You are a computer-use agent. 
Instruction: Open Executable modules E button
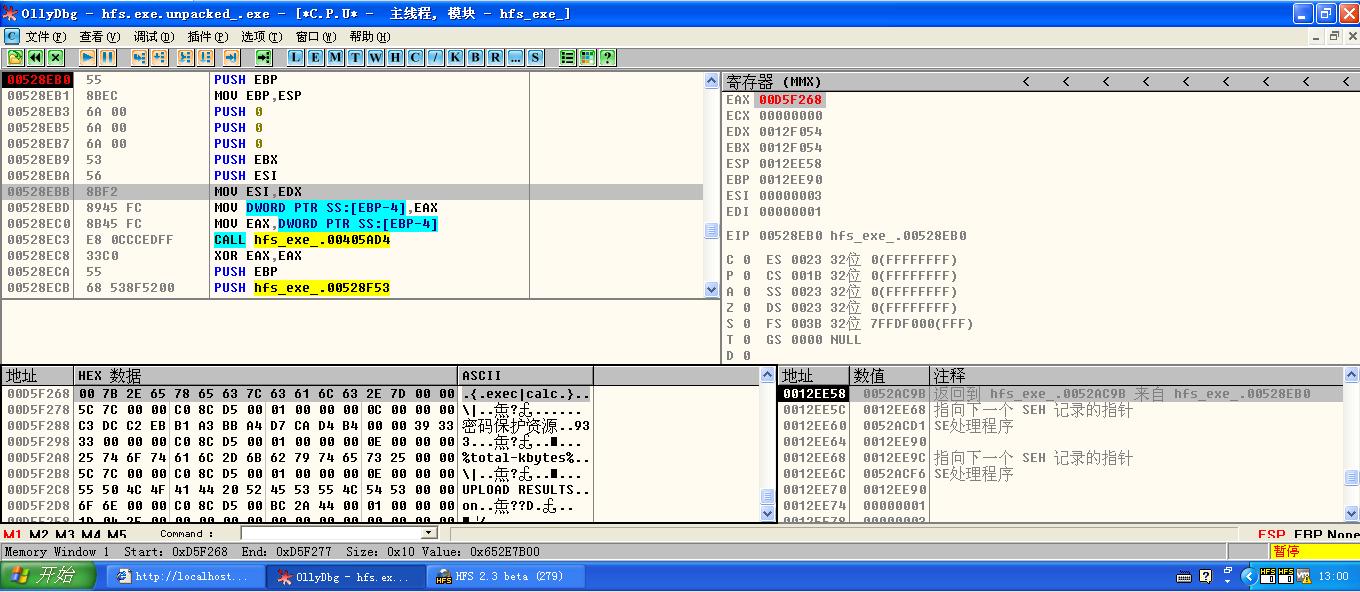315,57
